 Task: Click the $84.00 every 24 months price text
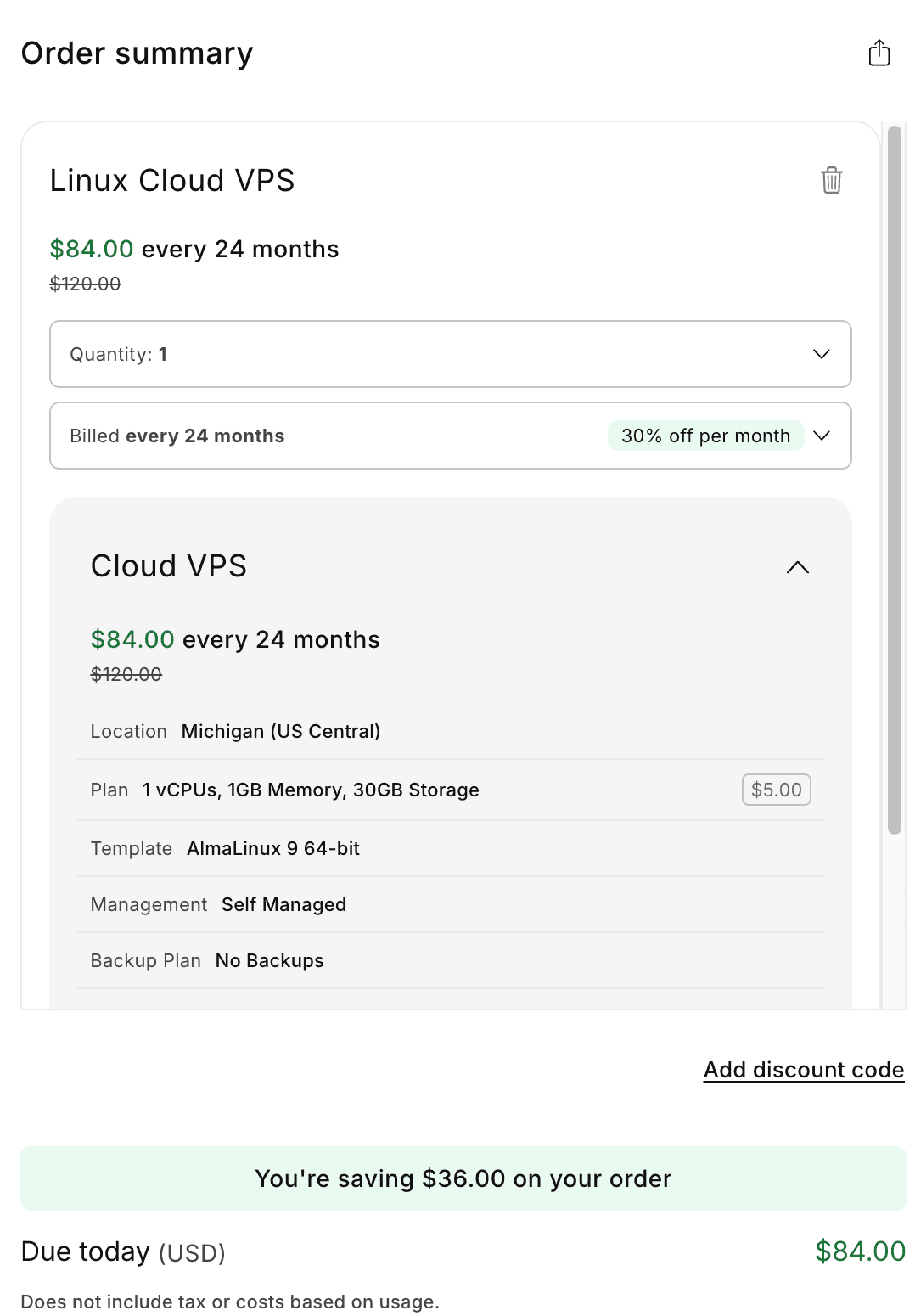tap(194, 249)
